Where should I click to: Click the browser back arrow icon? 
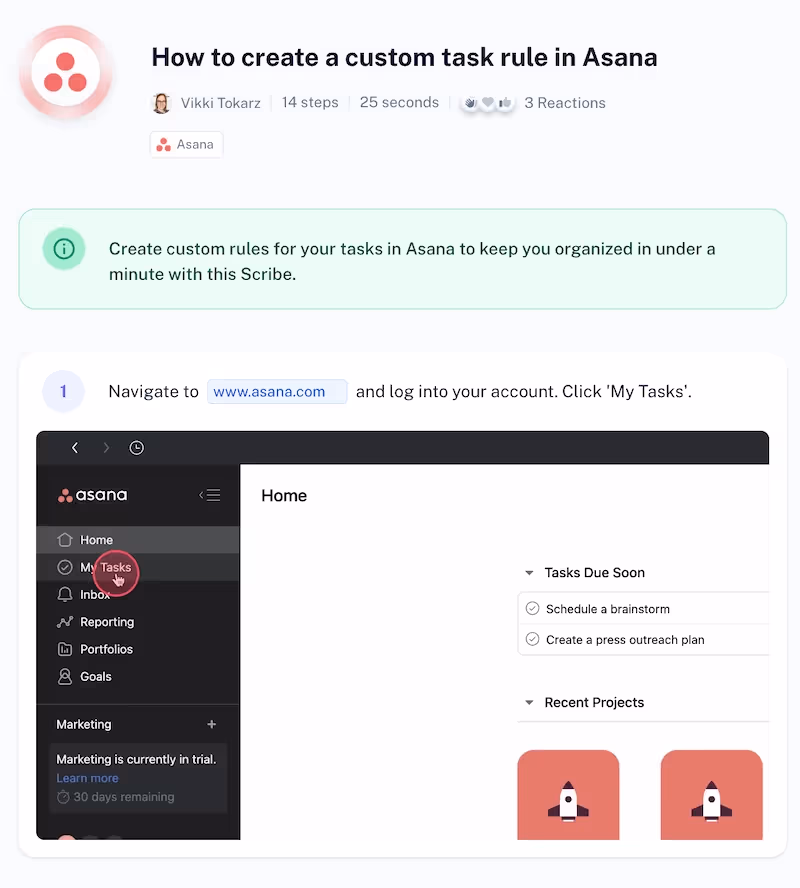pos(75,448)
